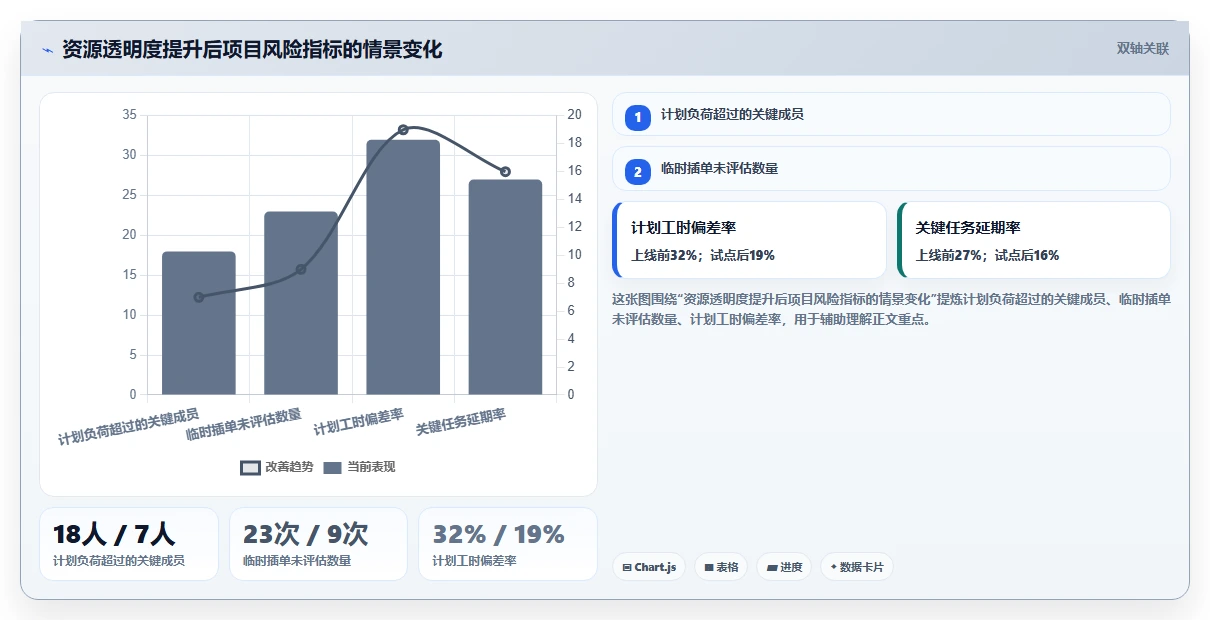Click the Chart.js tag

click(x=649, y=567)
